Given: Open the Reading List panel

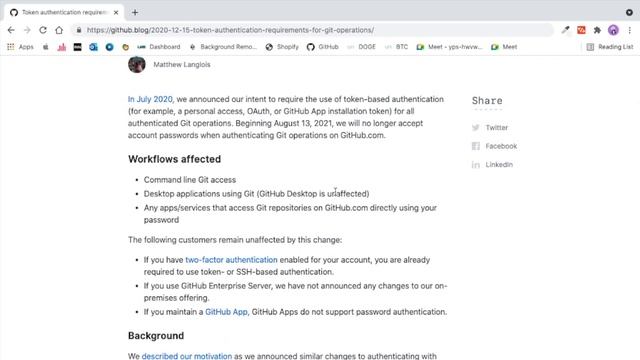Looking at the screenshot, I should pos(610,47).
